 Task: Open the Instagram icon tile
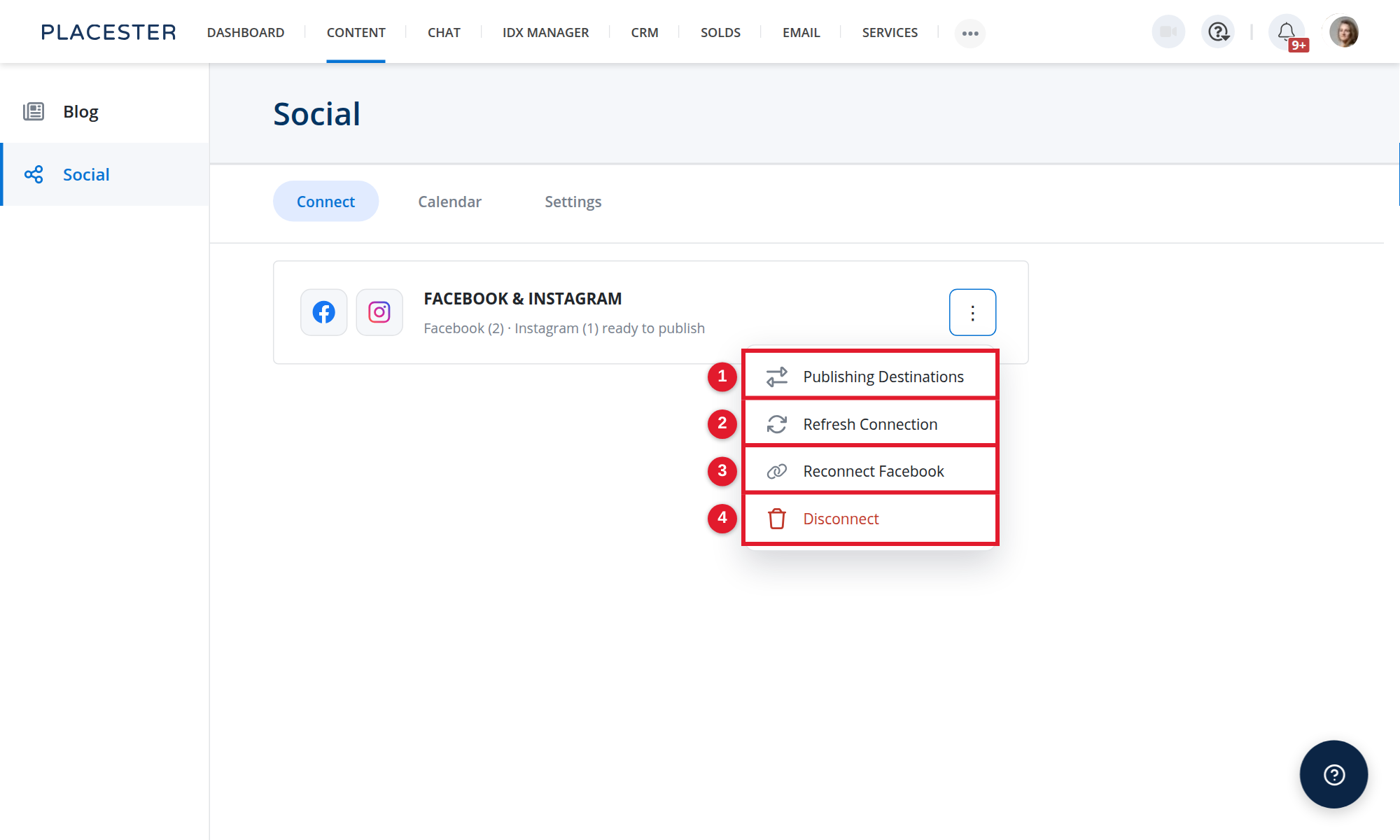click(379, 312)
